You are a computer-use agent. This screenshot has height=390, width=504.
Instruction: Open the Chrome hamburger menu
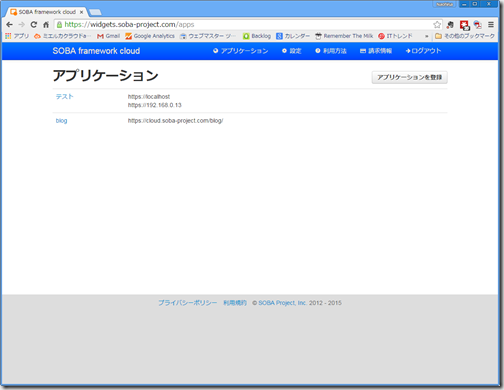[x=491, y=25]
